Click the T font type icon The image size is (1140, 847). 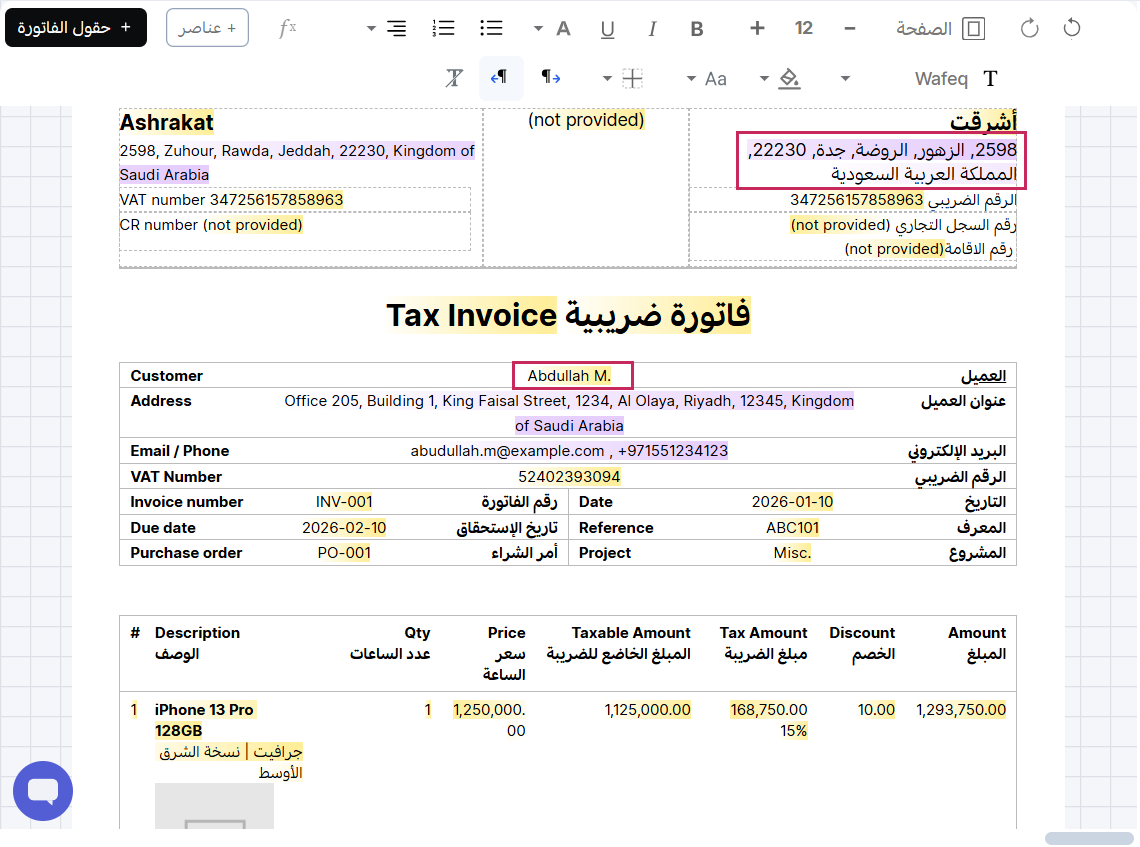pos(990,79)
